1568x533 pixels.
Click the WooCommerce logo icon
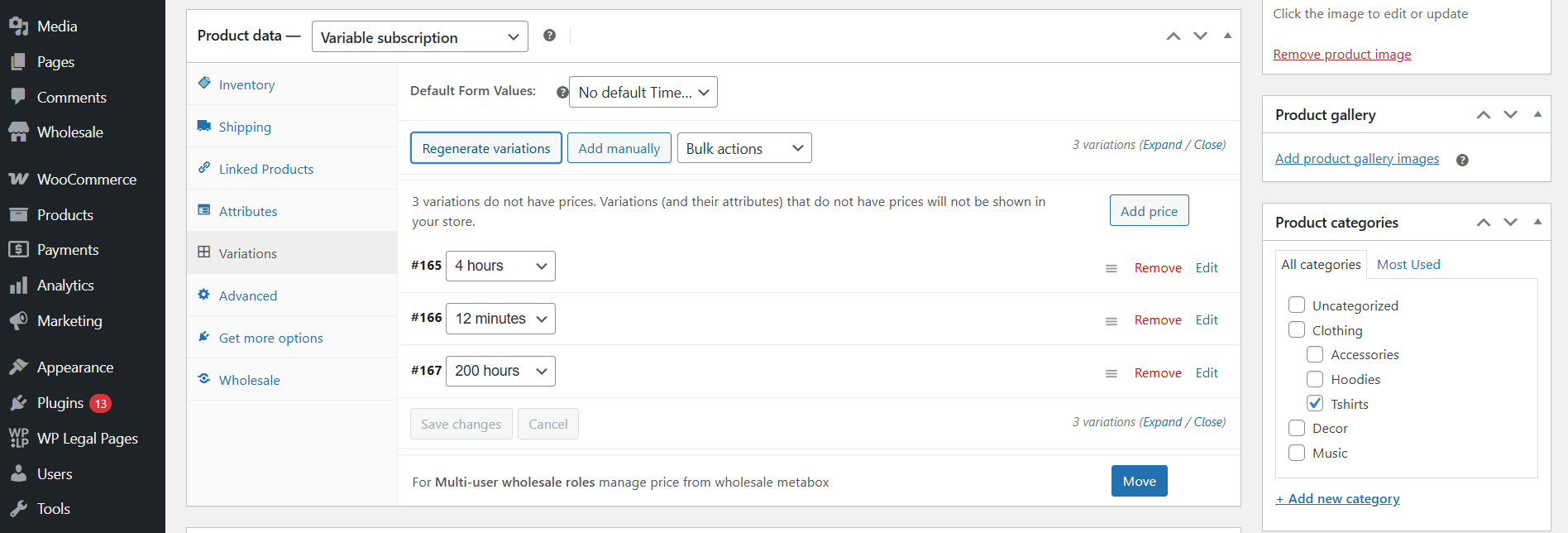[18, 180]
